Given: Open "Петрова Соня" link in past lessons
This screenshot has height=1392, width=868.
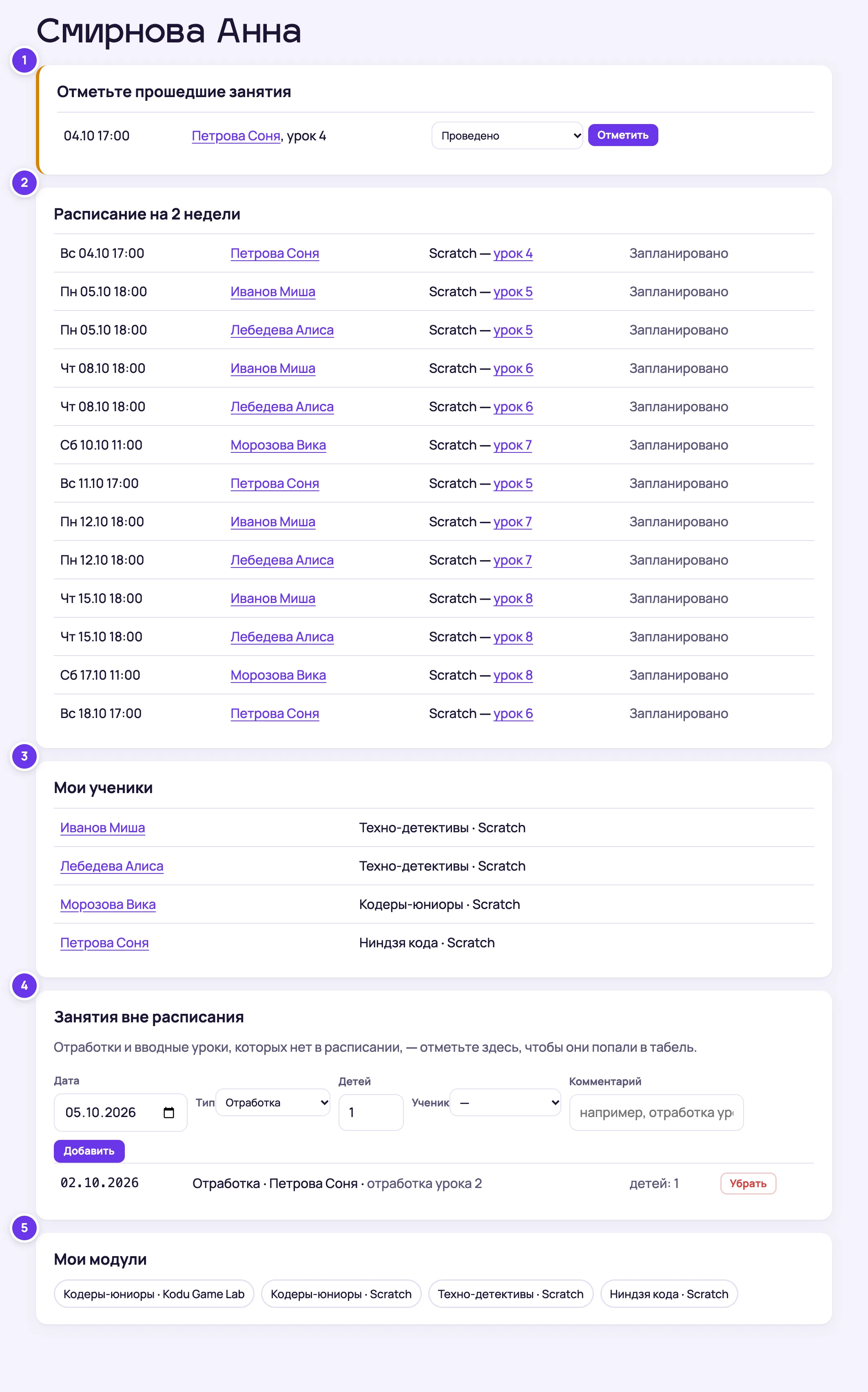Looking at the screenshot, I should point(236,135).
